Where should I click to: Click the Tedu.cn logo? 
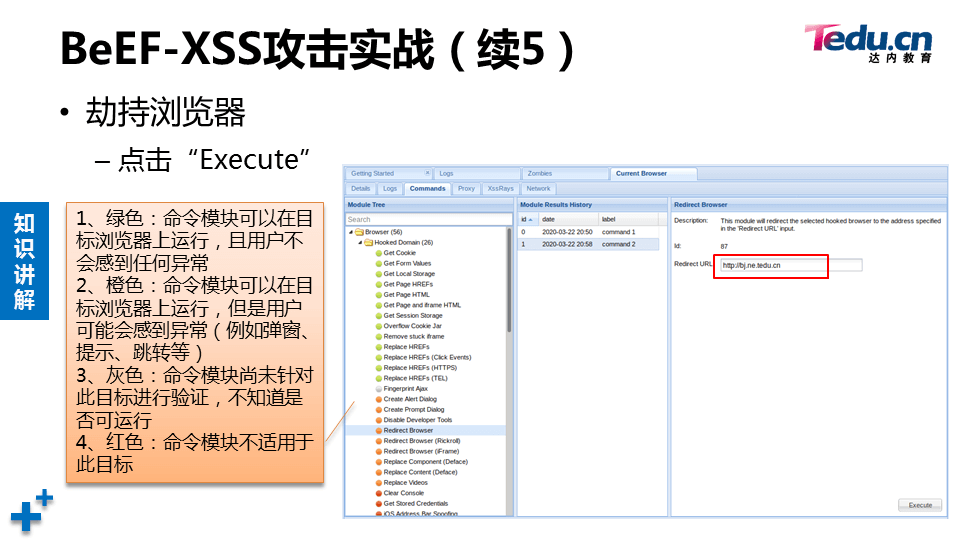click(x=868, y=43)
